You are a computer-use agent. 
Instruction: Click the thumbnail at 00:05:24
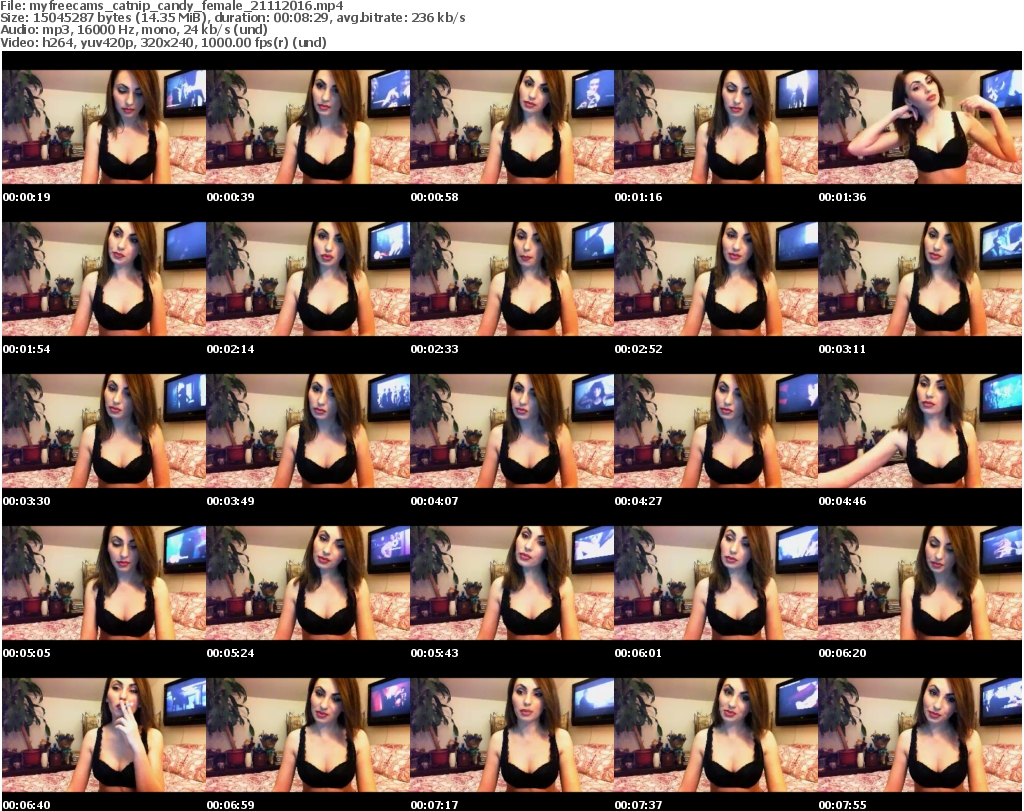point(308,583)
